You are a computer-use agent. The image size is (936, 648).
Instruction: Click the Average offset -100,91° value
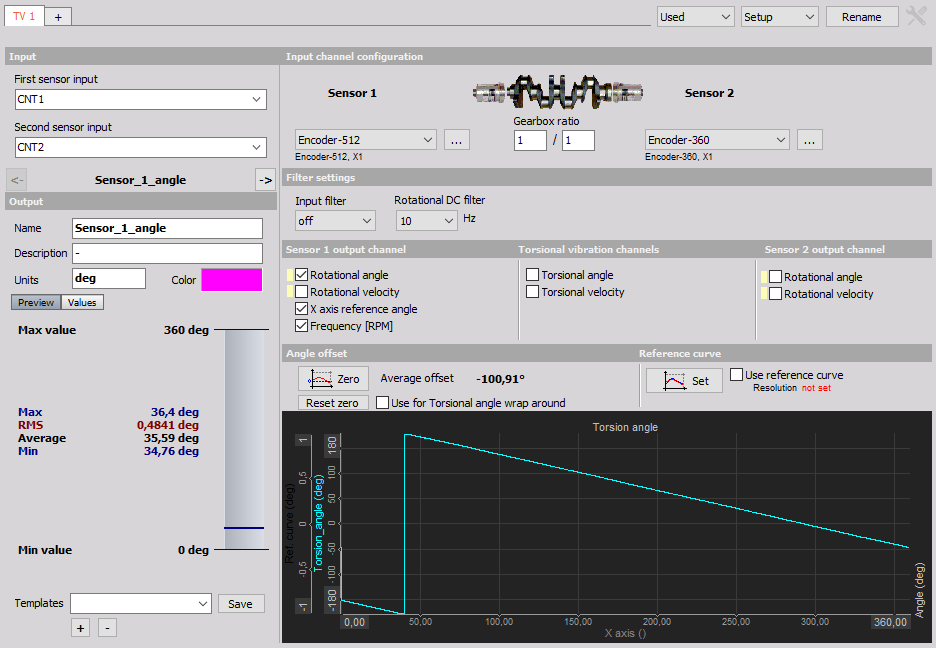click(500, 379)
